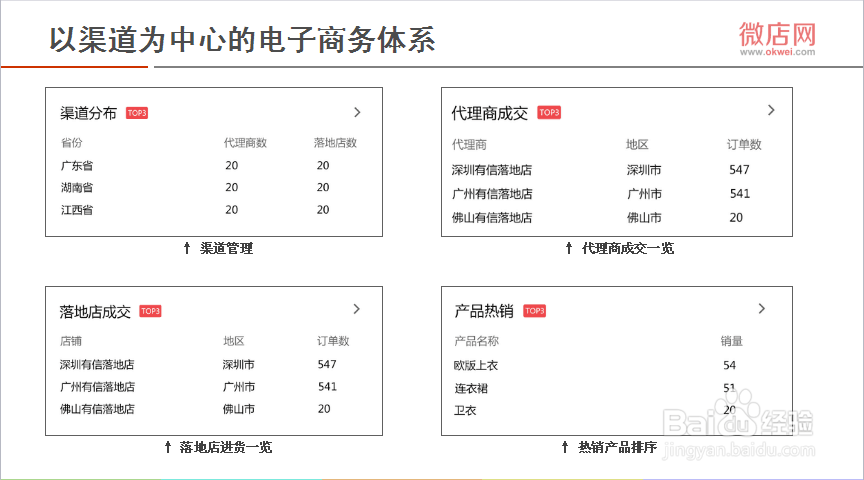Click 广州市 in 代理商成交 card

pos(644,194)
